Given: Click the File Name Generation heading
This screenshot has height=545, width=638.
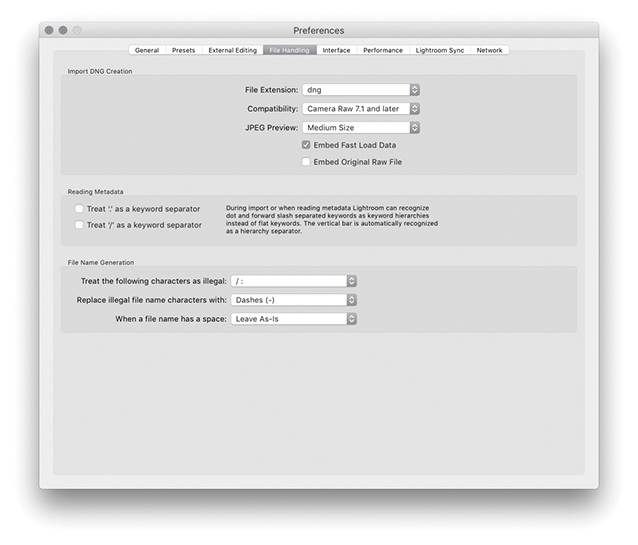Looking at the screenshot, I should pyautogui.click(x=101, y=263).
